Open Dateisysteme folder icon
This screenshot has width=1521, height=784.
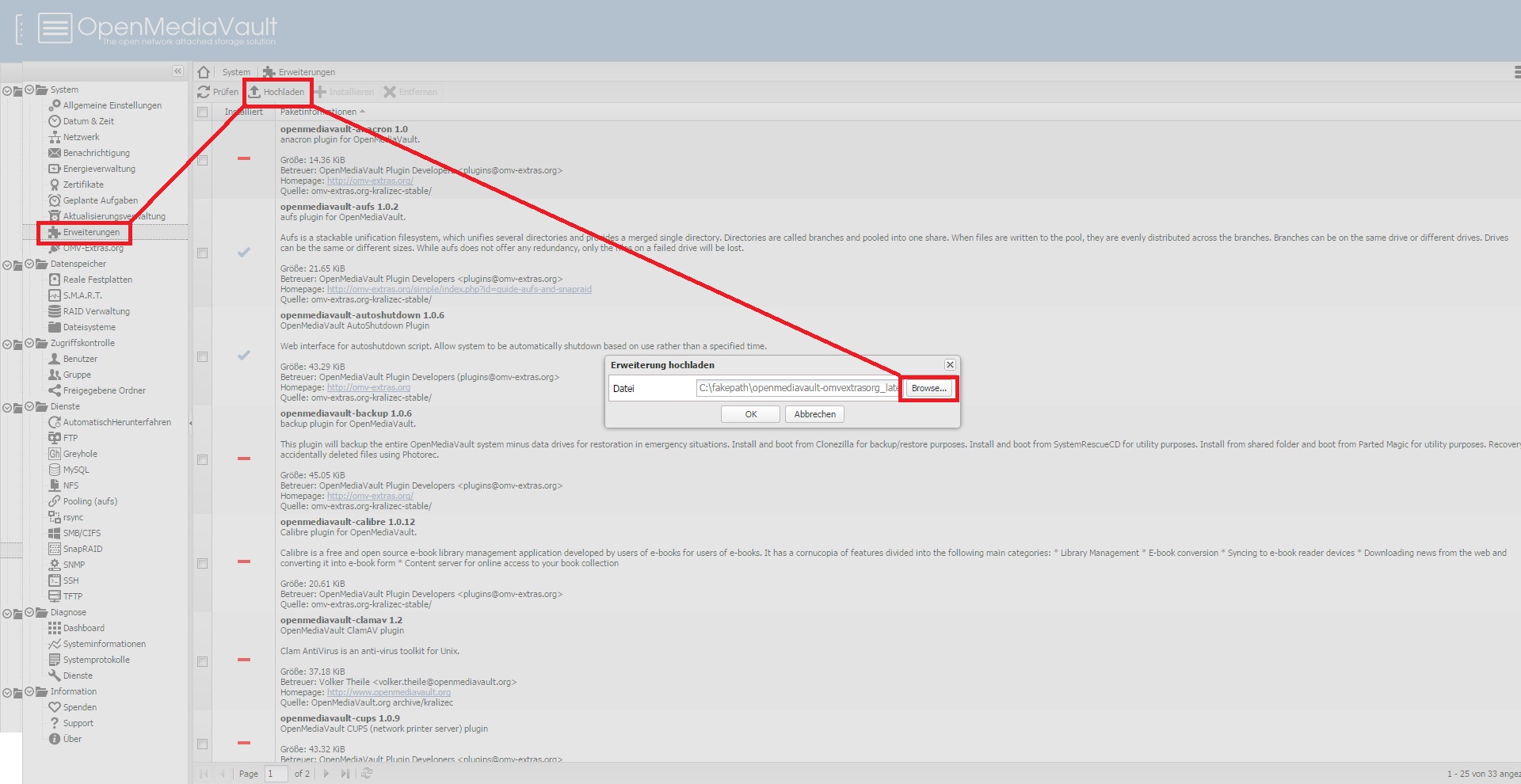click(55, 327)
